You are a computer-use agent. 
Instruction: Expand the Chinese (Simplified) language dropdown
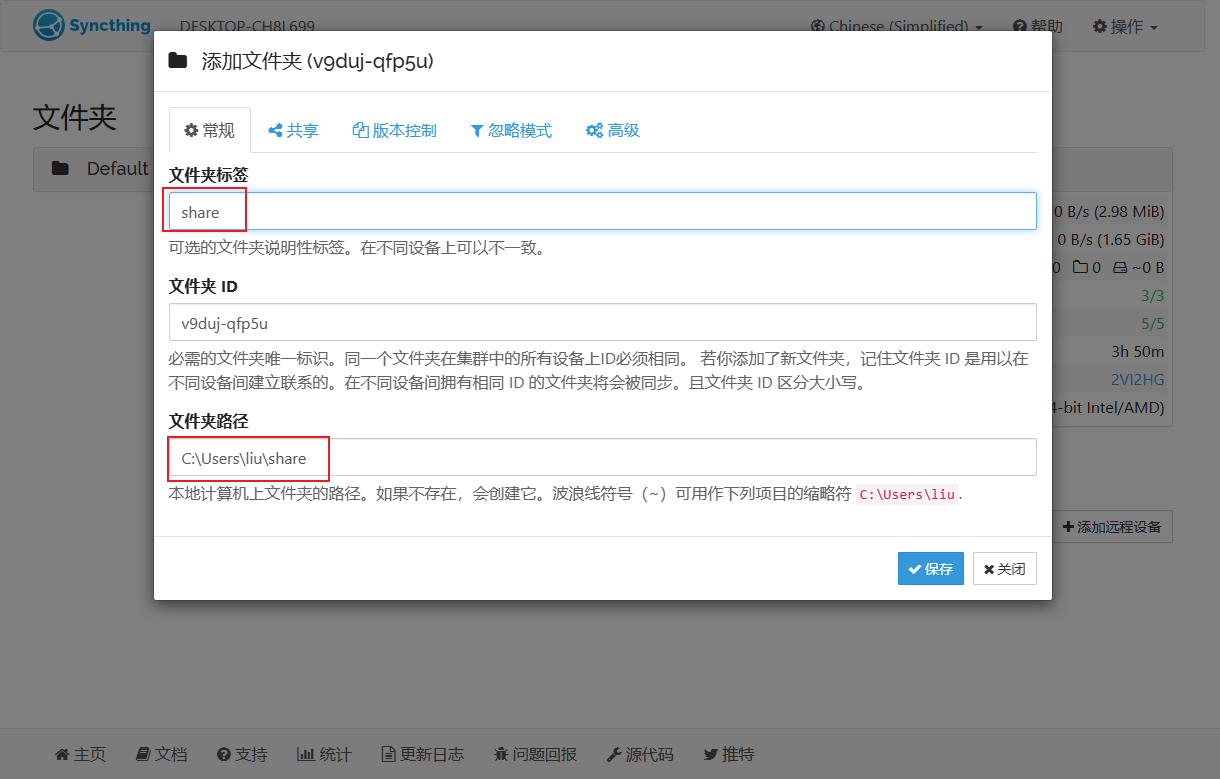897,26
